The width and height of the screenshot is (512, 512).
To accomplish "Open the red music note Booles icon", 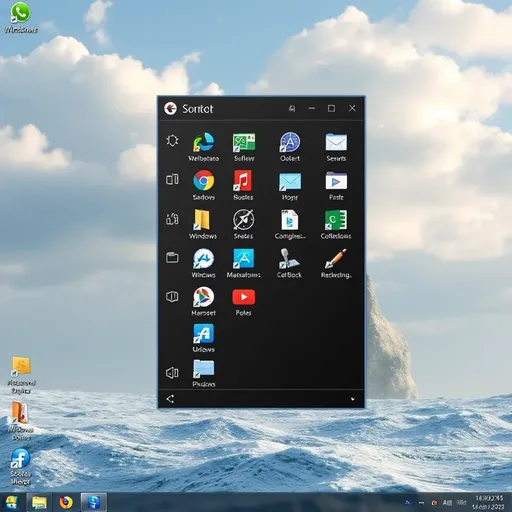I will point(243,181).
